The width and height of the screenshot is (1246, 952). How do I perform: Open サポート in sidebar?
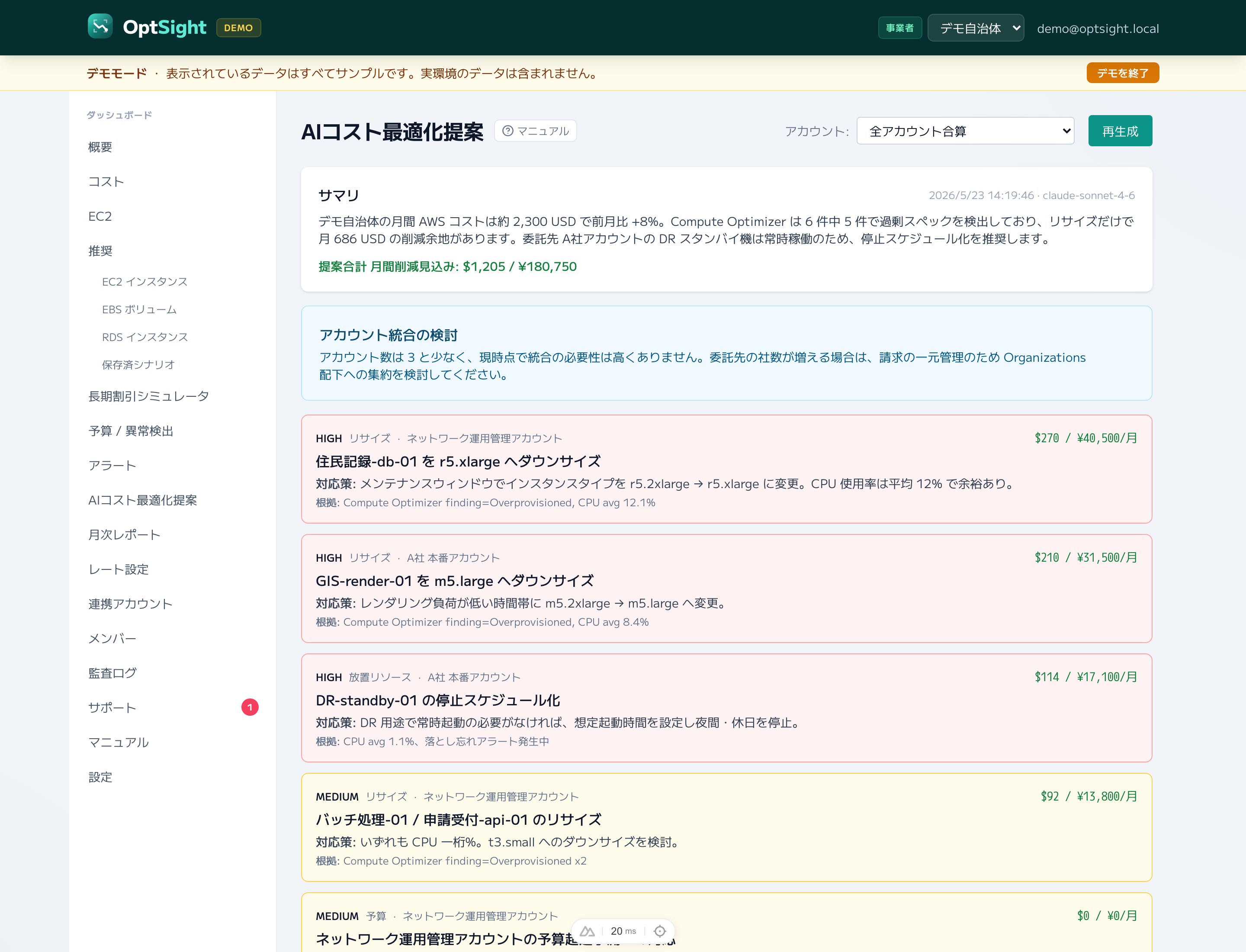[172, 708]
